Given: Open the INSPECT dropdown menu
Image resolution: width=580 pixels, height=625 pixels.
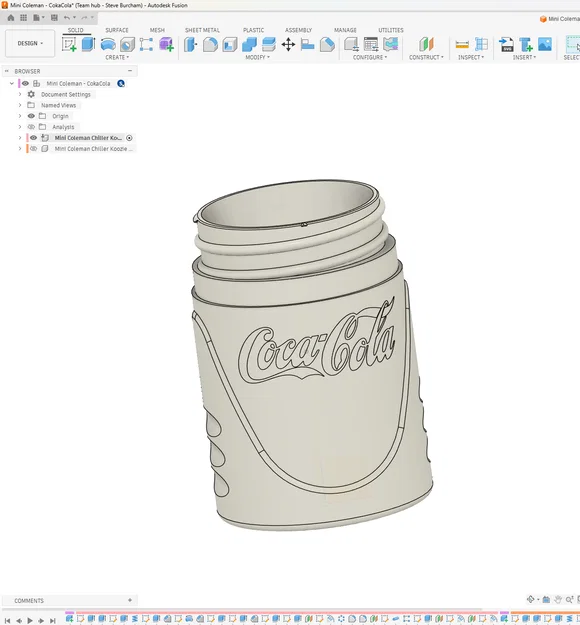Looking at the screenshot, I should [x=471, y=57].
